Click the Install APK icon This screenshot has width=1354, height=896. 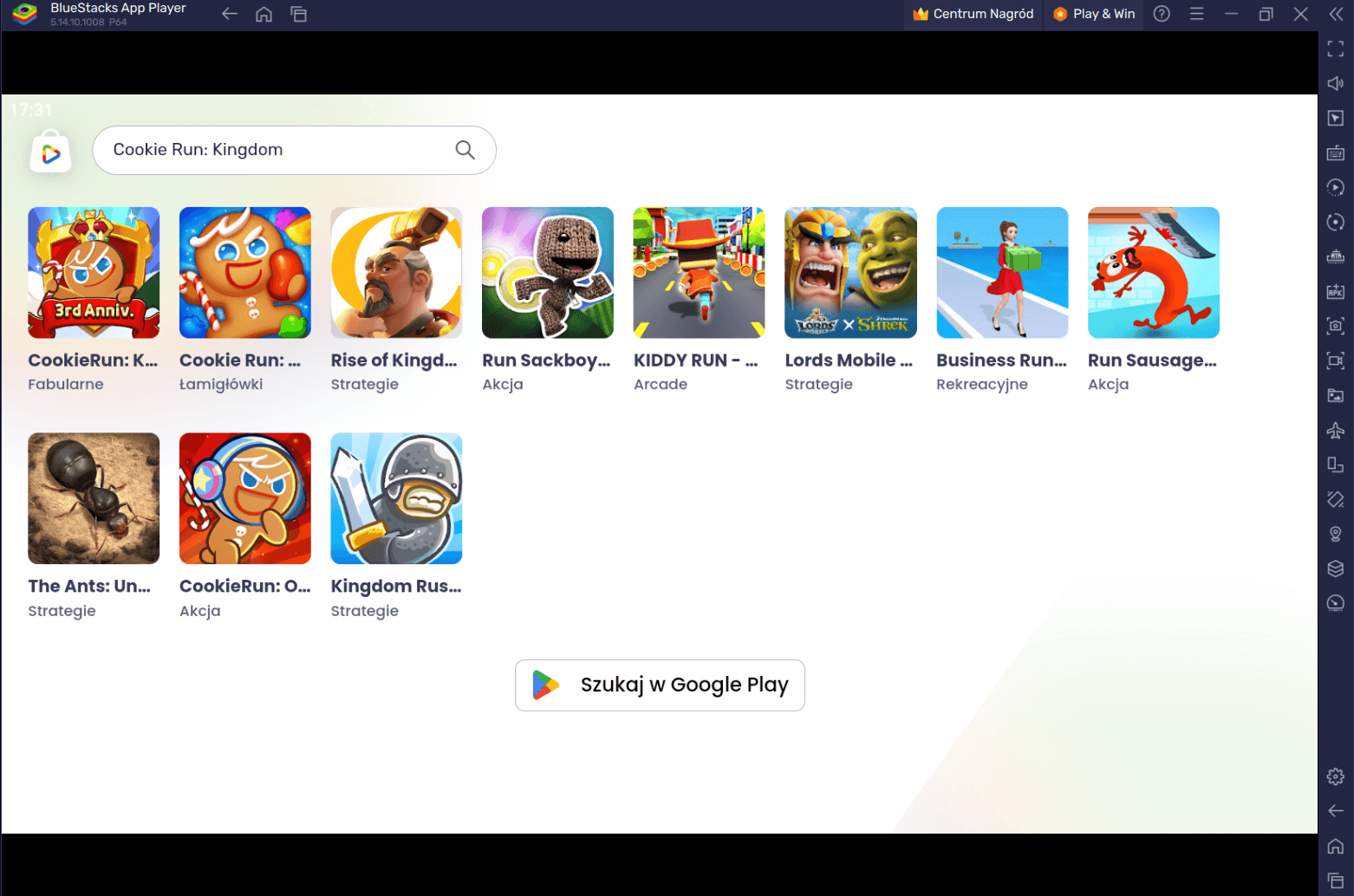pos(1336,291)
